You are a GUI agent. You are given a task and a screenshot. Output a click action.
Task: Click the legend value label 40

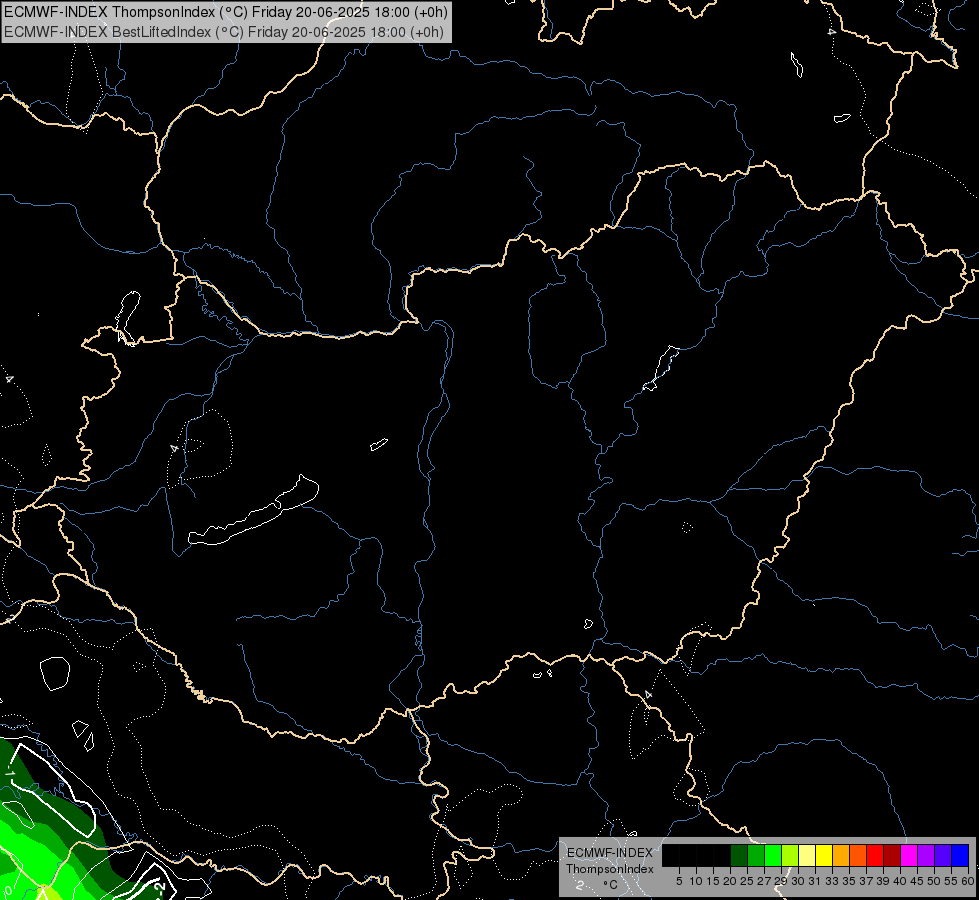click(900, 881)
